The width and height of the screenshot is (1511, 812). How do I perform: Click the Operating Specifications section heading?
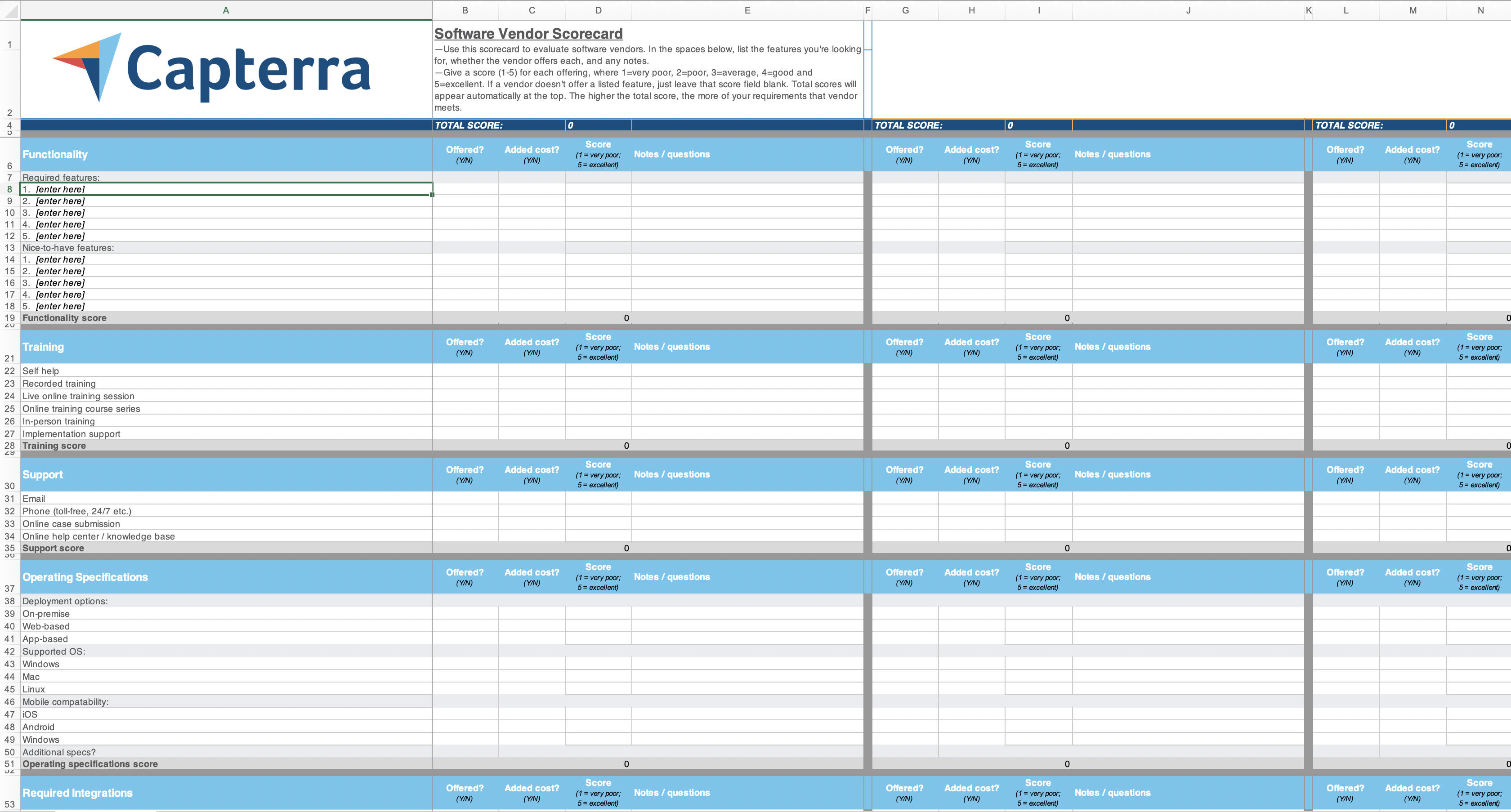pyautogui.click(x=85, y=577)
